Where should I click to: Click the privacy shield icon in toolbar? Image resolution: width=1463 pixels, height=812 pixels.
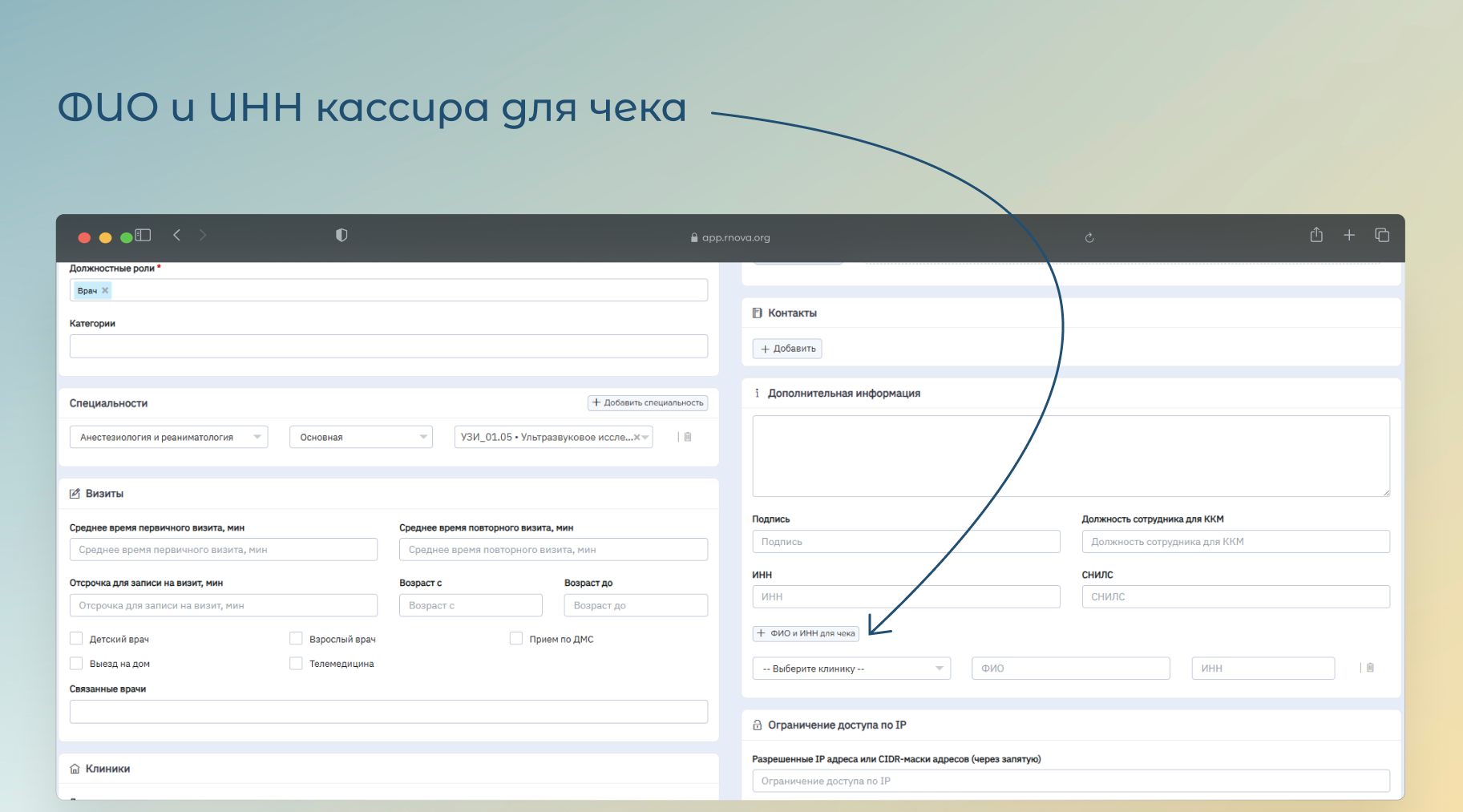tap(342, 236)
